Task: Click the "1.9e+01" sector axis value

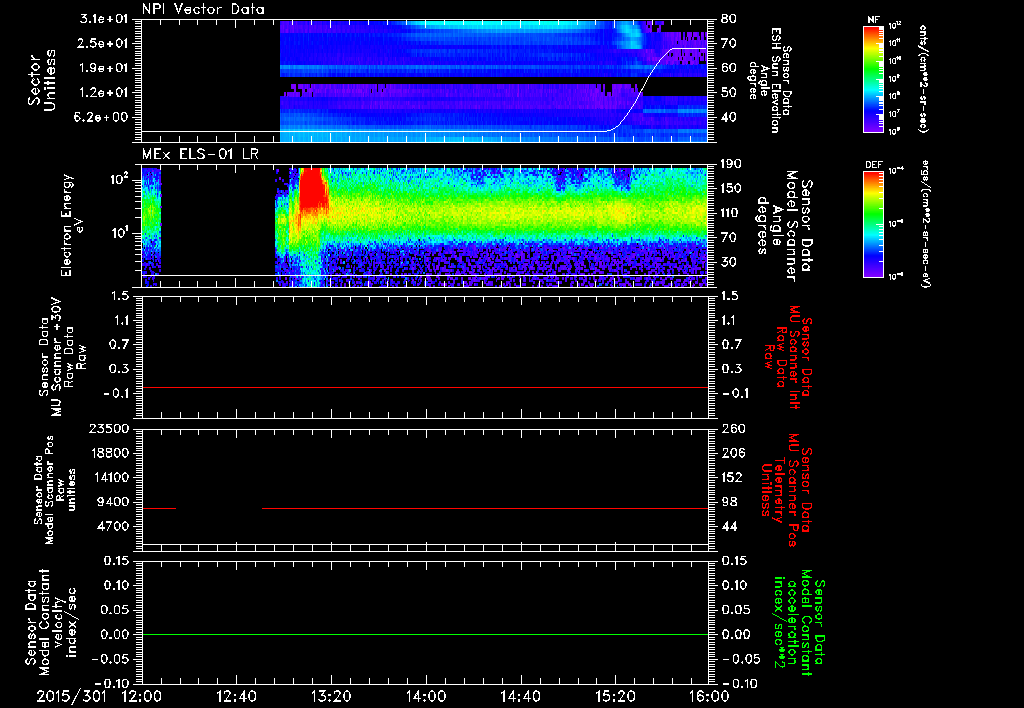Action: pyautogui.click(x=103, y=68)
